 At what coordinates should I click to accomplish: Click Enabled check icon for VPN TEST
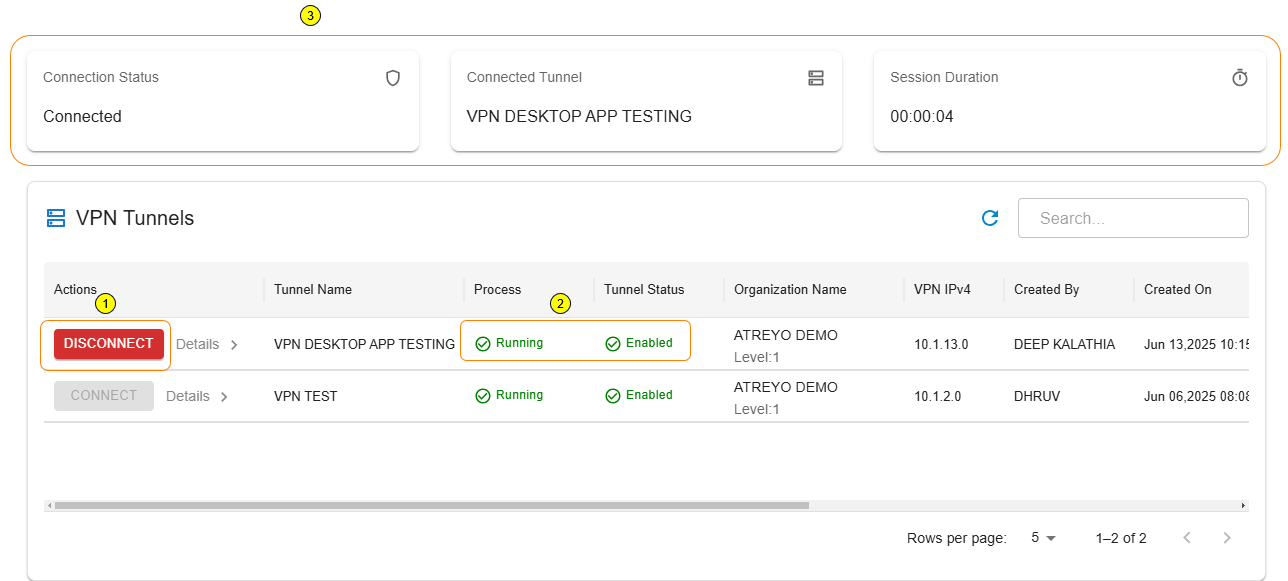pyautogui.click(x=613, y=396)
